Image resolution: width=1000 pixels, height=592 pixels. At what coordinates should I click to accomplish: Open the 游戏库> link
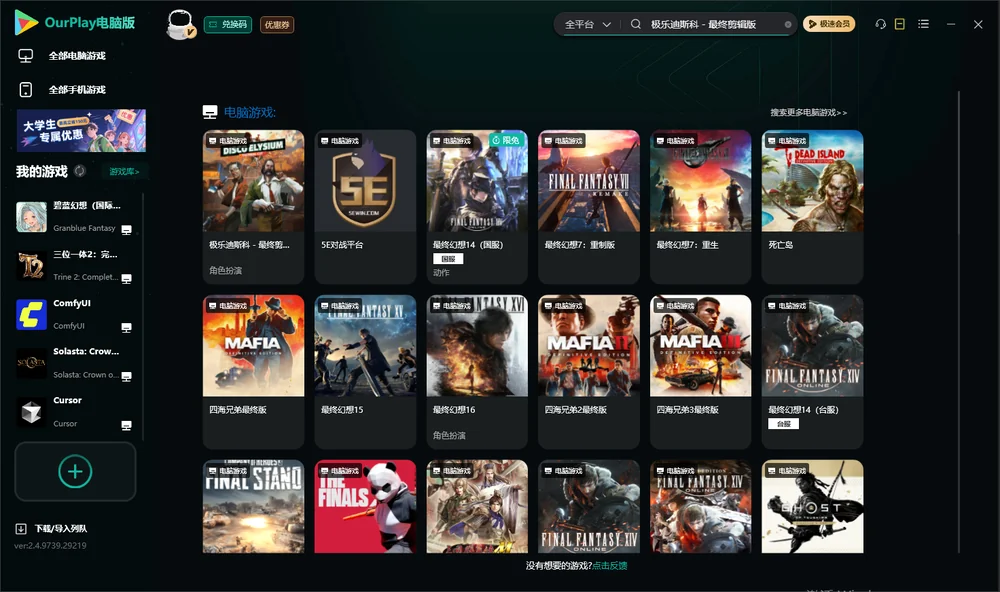[x=124, y=171]
